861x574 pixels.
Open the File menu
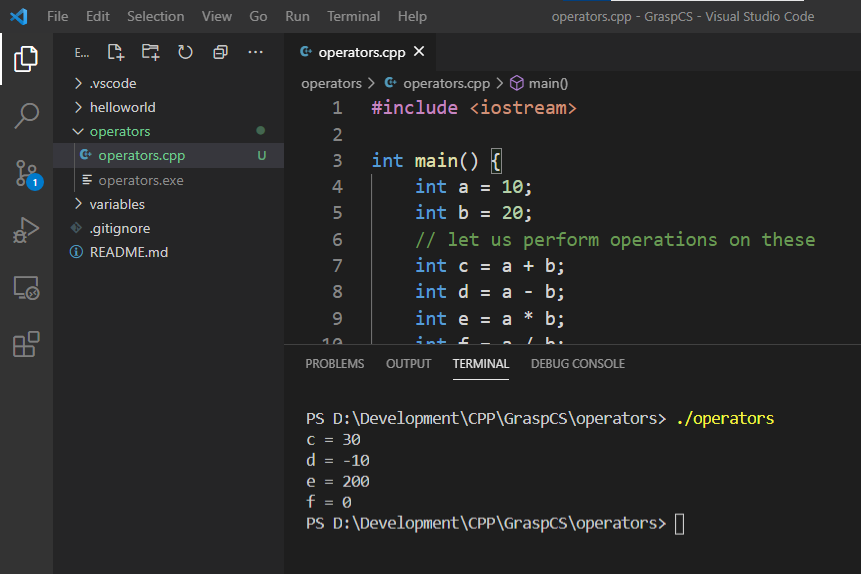pos(58,16)
